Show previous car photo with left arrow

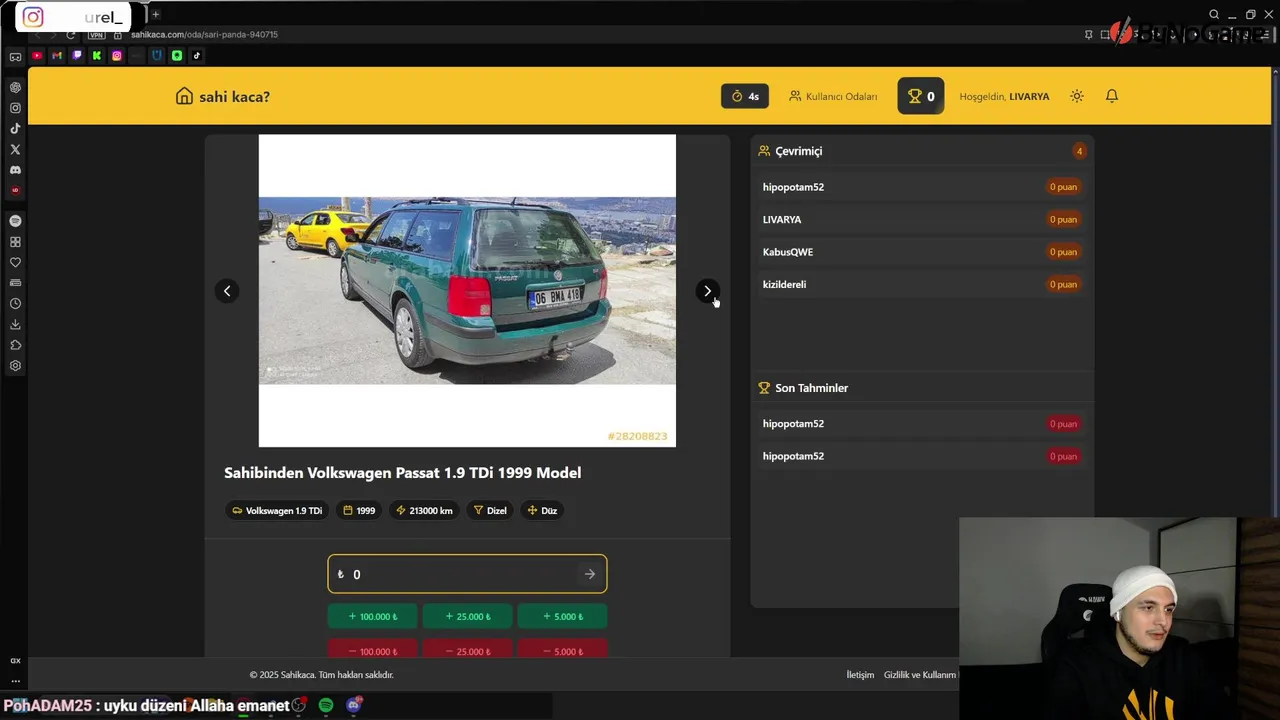227,291
